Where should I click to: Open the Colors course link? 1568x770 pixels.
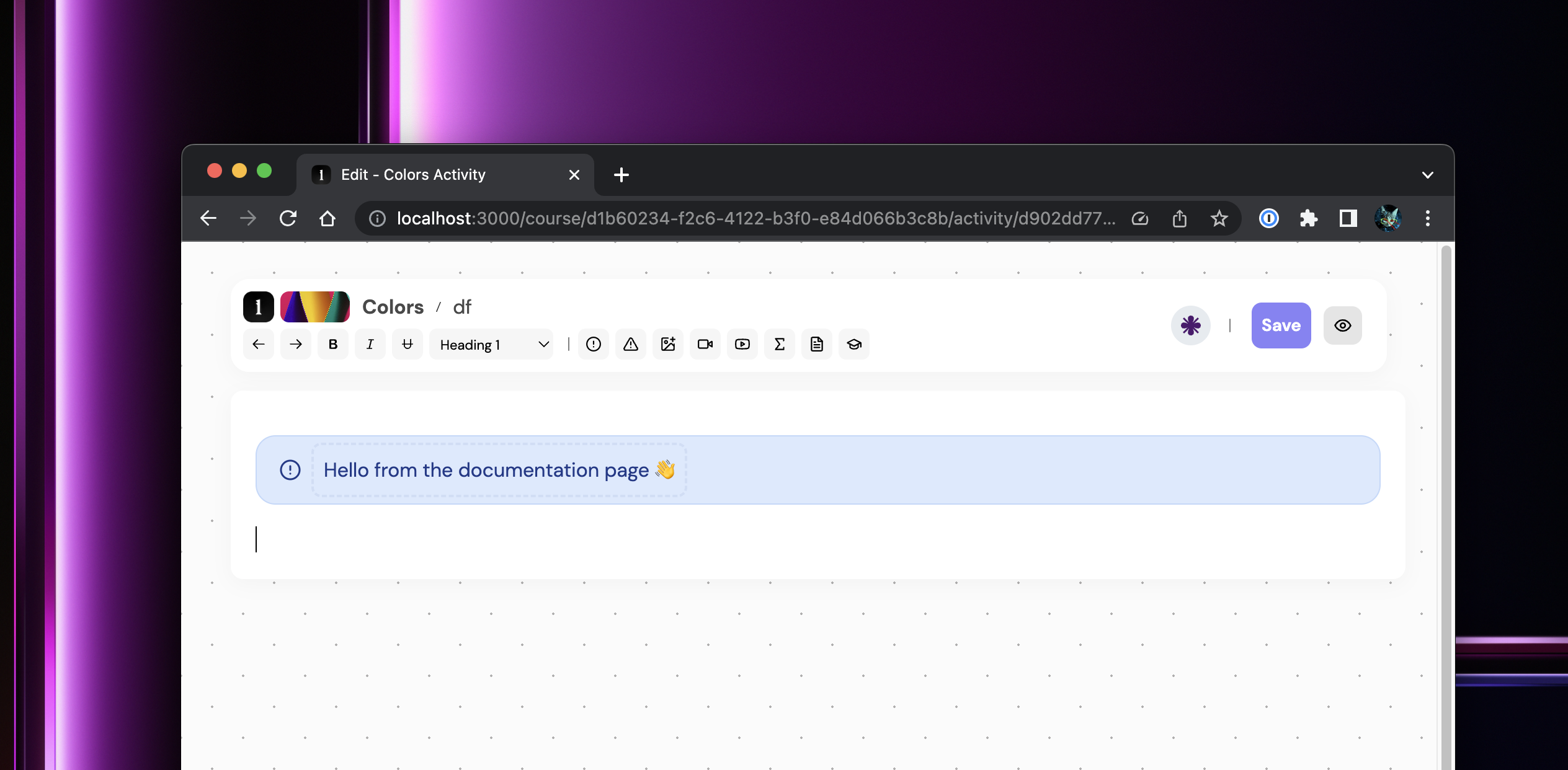pyautogui.click(x=393, y=307)
